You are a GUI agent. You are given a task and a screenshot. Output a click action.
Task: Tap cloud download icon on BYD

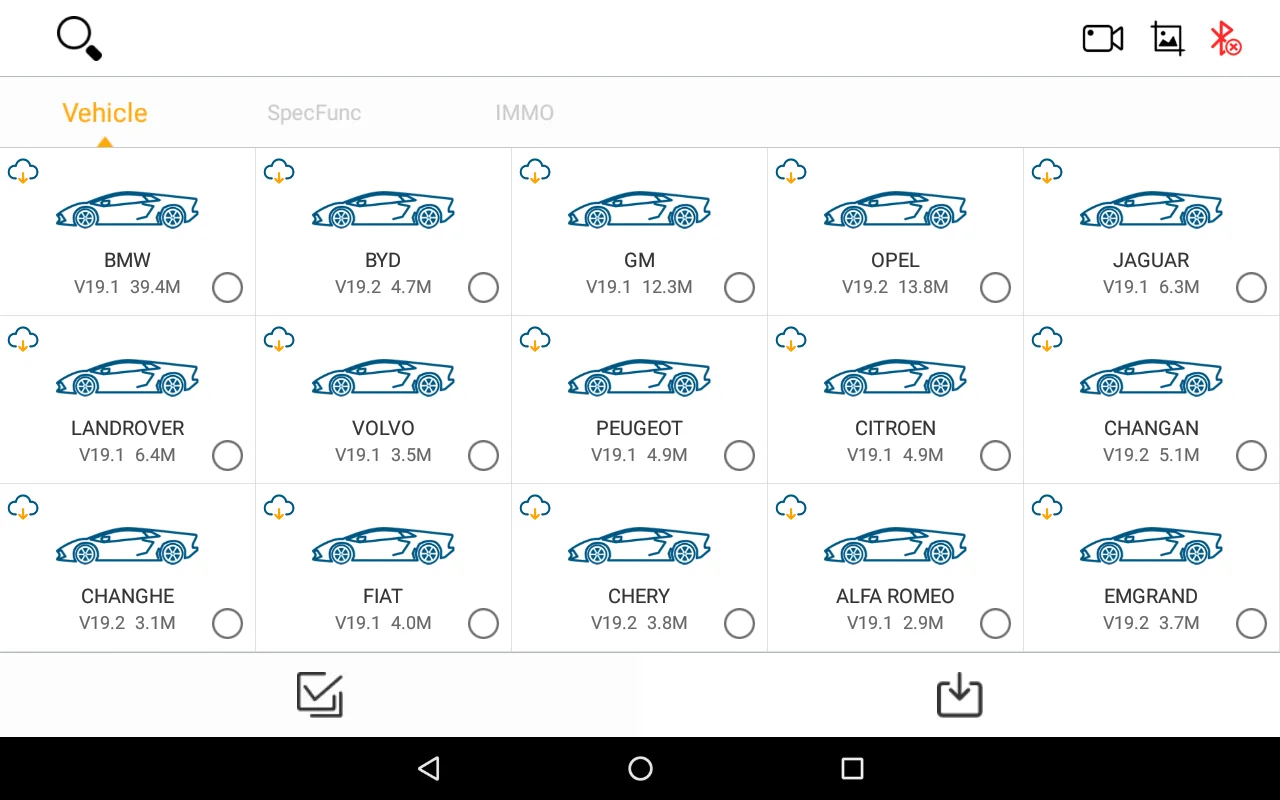pyautogui.click(x=279, y=171)
